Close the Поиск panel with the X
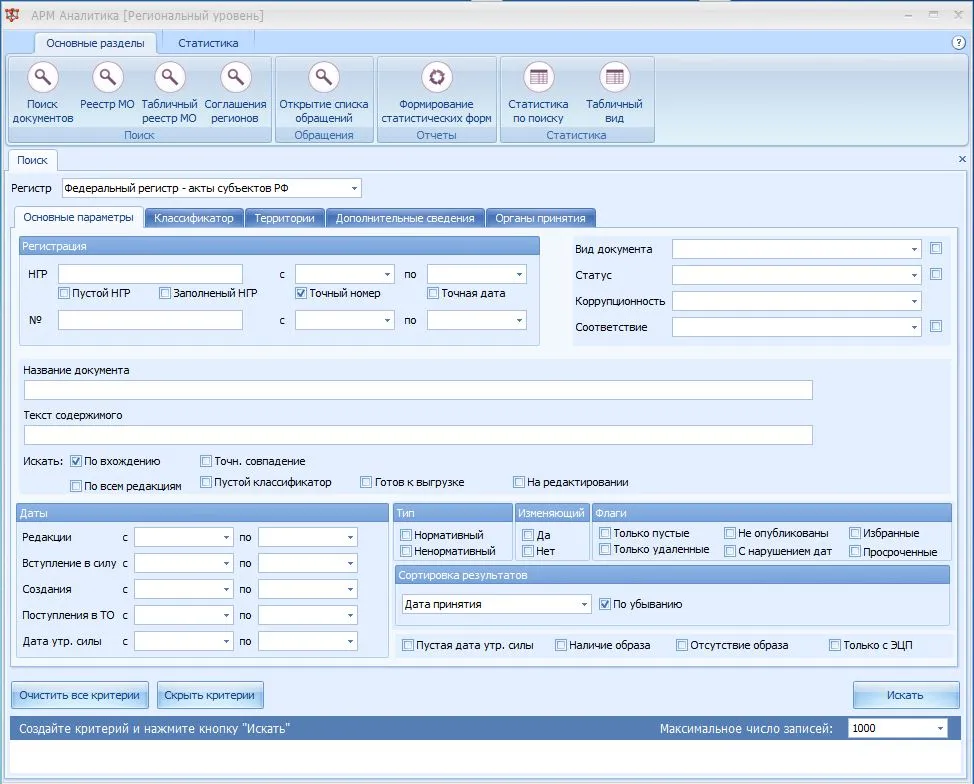Screen dimensions: 974x784 pyautogui.click(x=962, y=160)
